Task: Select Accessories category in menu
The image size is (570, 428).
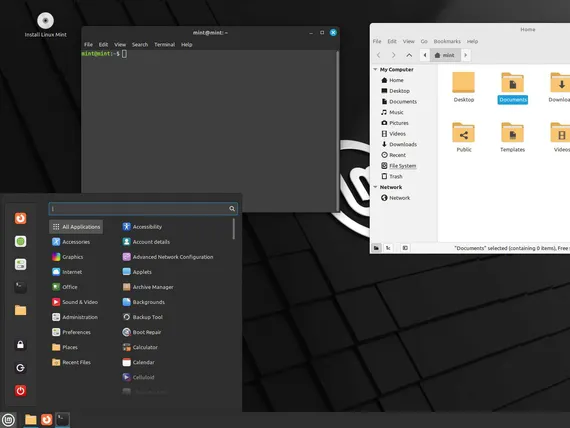Action: tap(71, 242)
